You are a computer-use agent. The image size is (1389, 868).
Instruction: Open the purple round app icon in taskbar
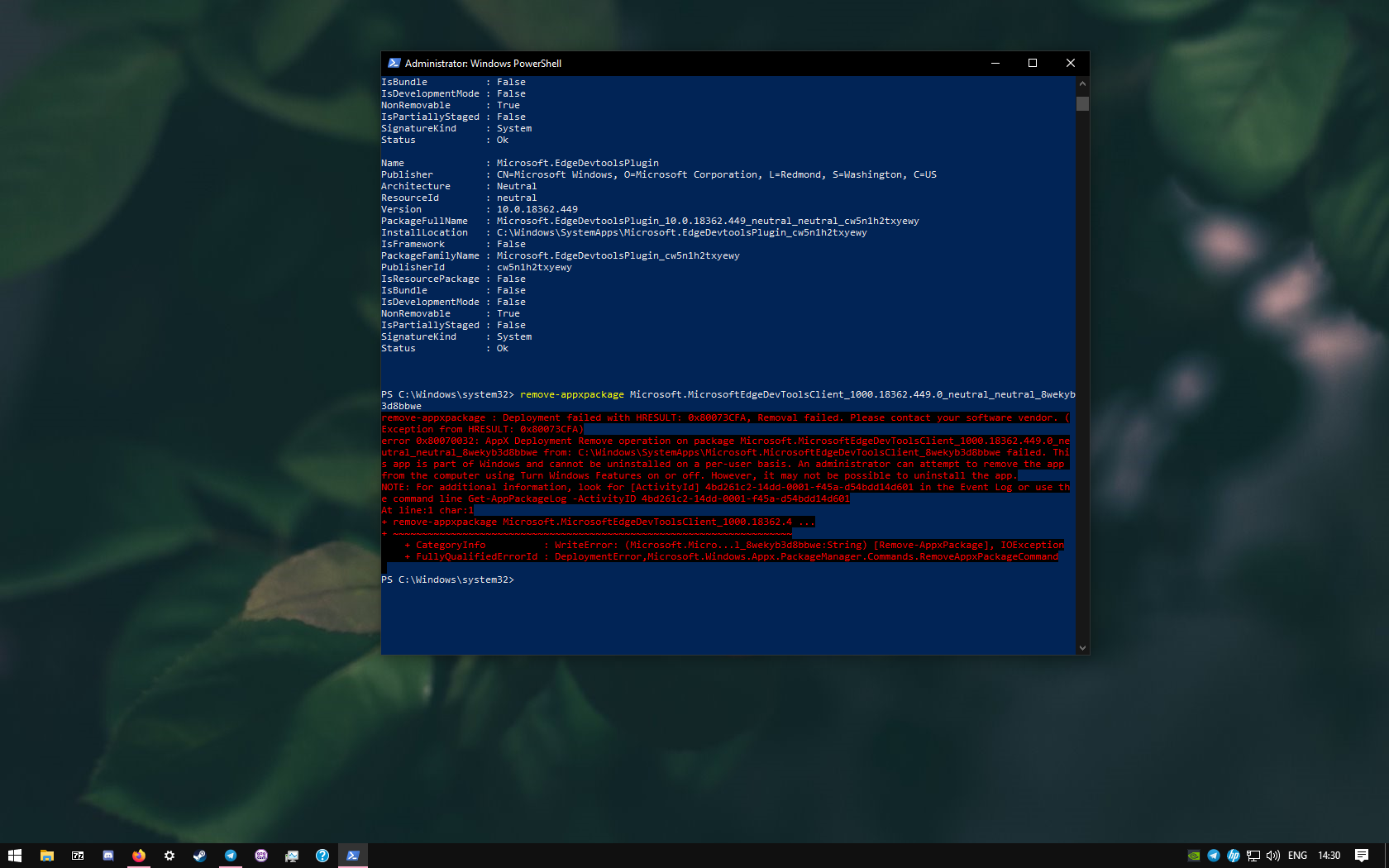click(x=261, y=856)
